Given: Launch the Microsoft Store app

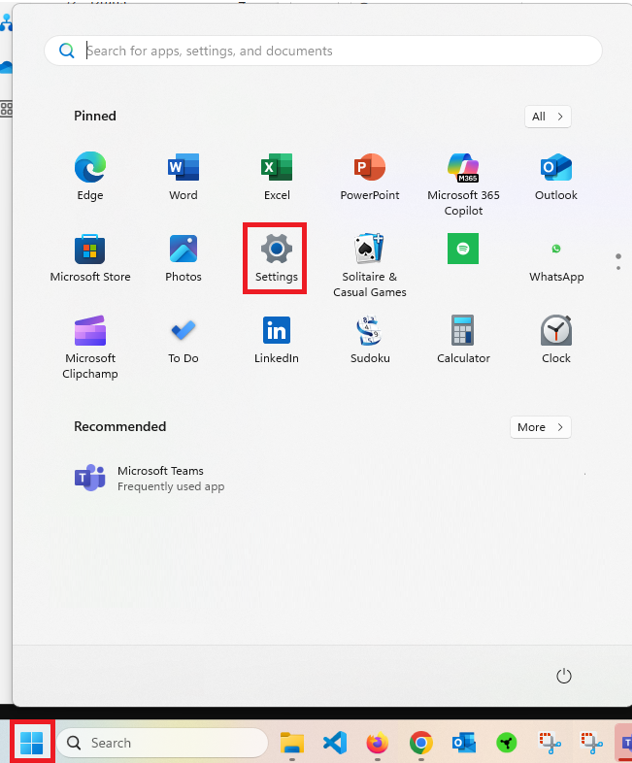Looking at the screenshot, I should (90, 258).
